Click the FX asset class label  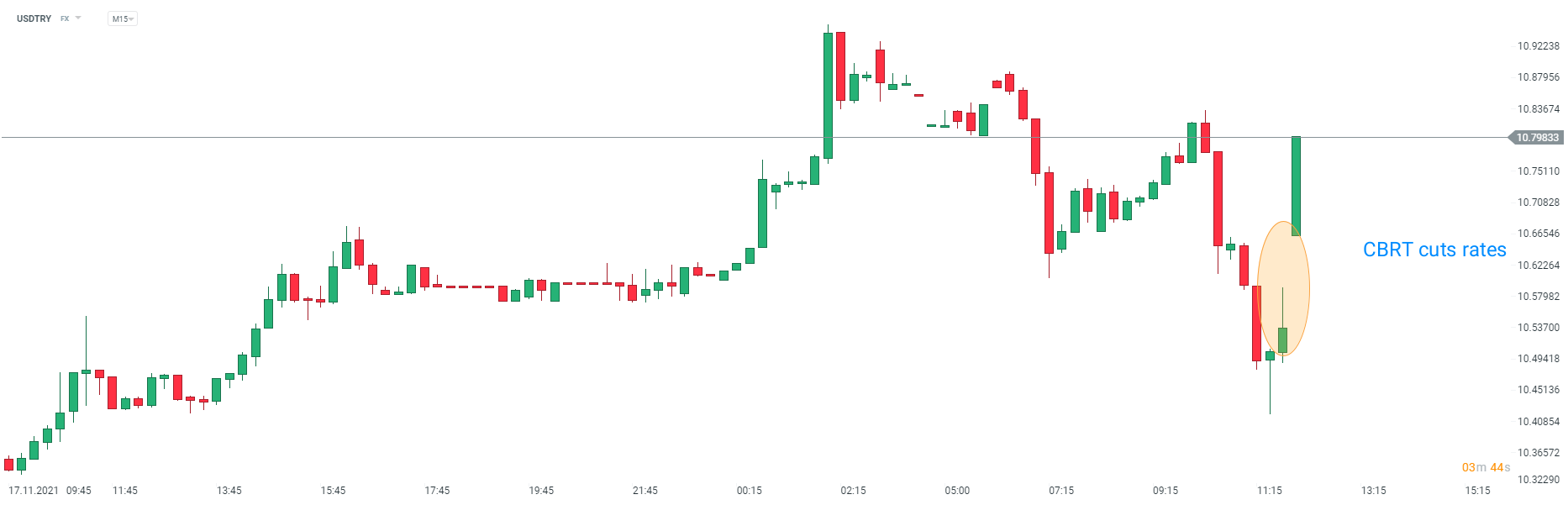(x=65, y=18)
